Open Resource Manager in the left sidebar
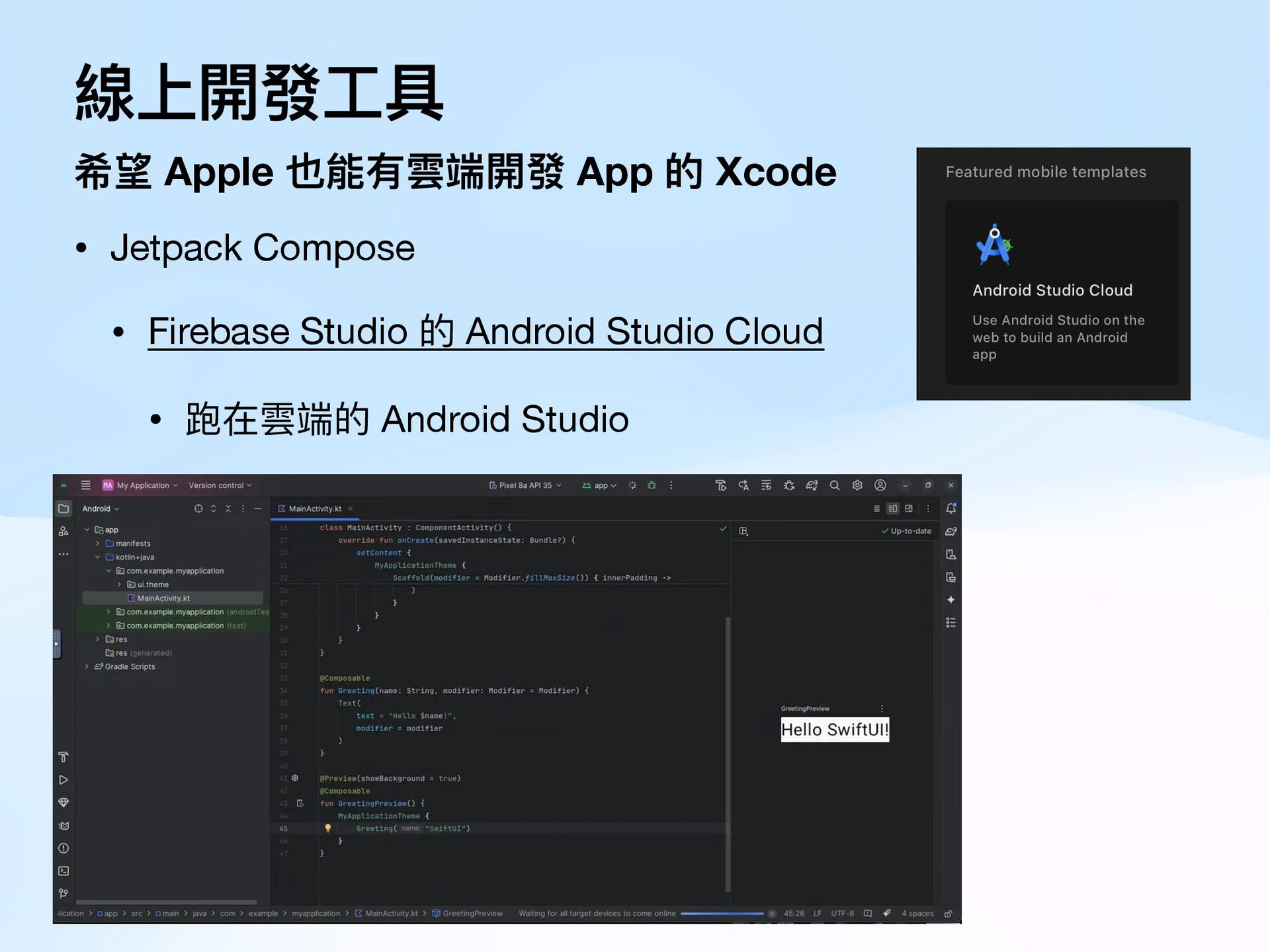The width and height of the screenshot is (1270, 952). 63,531
